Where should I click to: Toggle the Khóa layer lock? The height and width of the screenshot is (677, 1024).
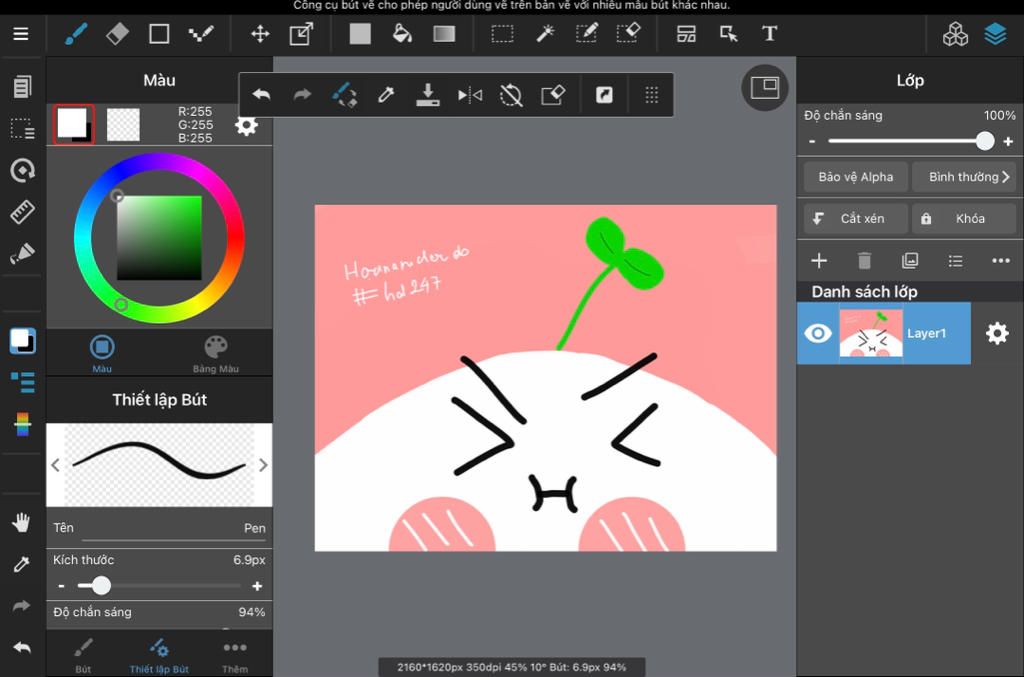pyautogui.click(x=963, y=219)
